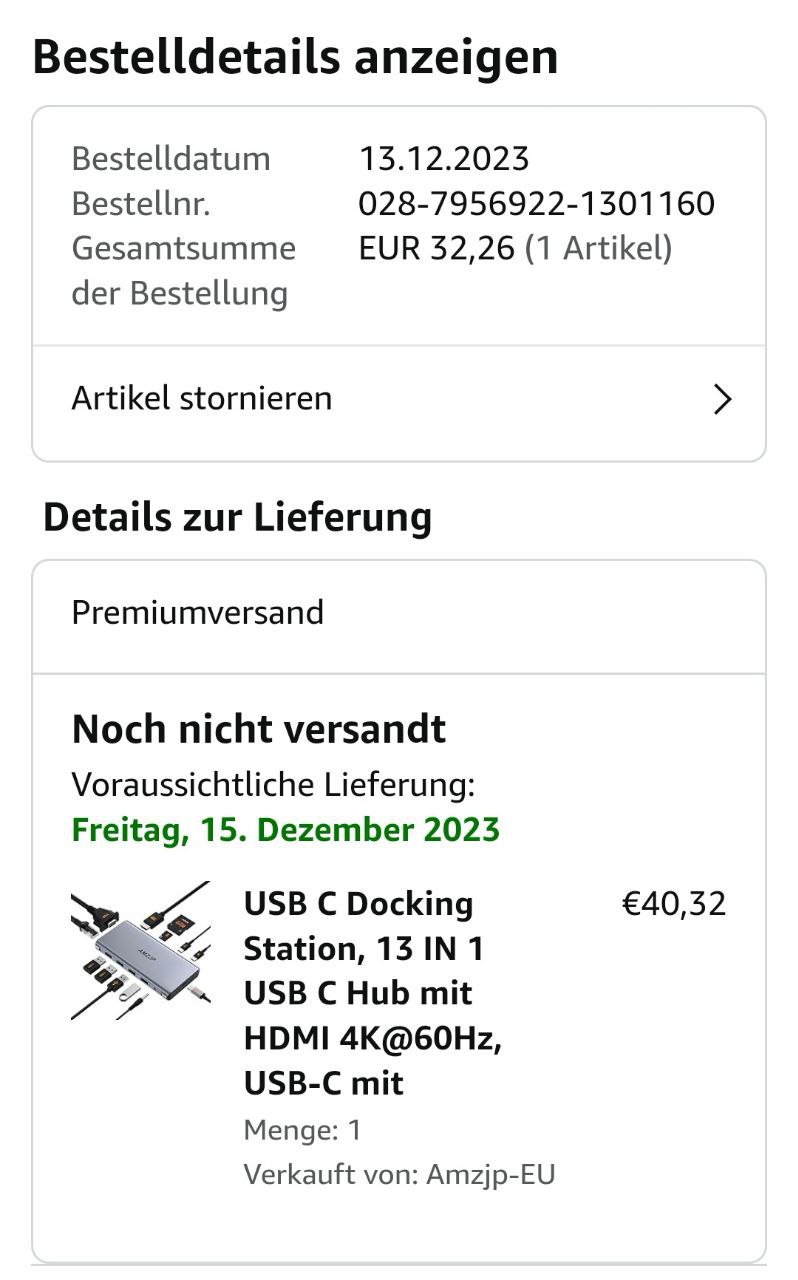Tap the (1 Artikel) item count
This screenshot has height=1280, width=798.
click(599, 248)
